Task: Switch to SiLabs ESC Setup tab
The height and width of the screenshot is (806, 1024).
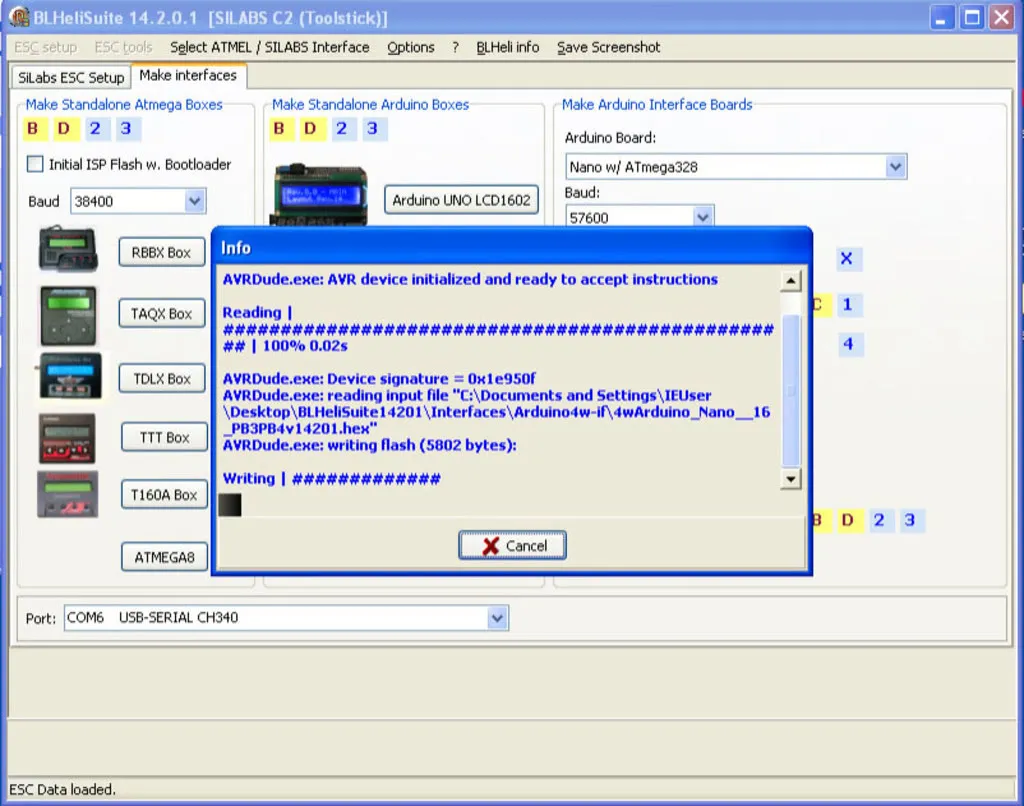Action: pos(71,77)
